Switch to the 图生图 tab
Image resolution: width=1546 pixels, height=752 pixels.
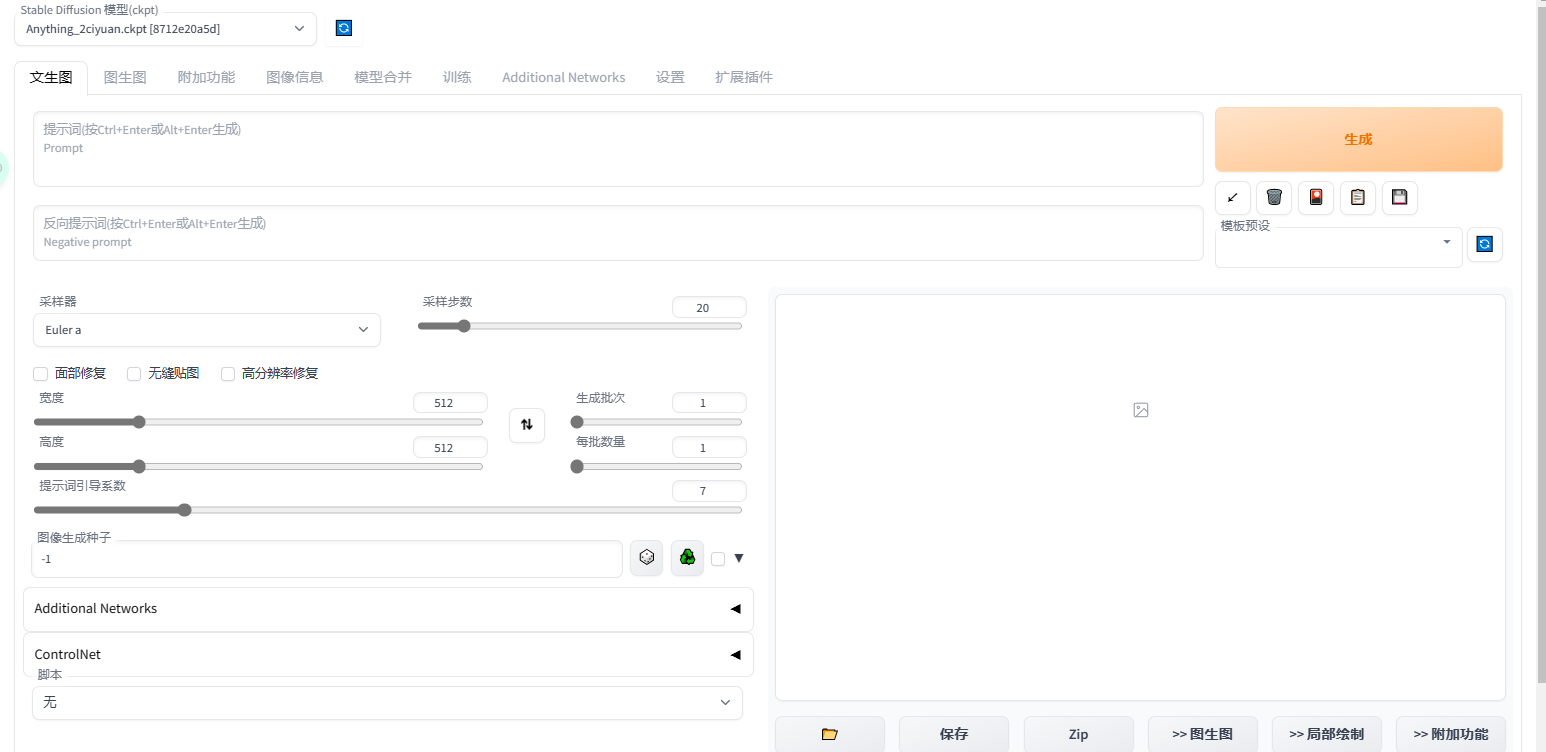click(125, 77)
